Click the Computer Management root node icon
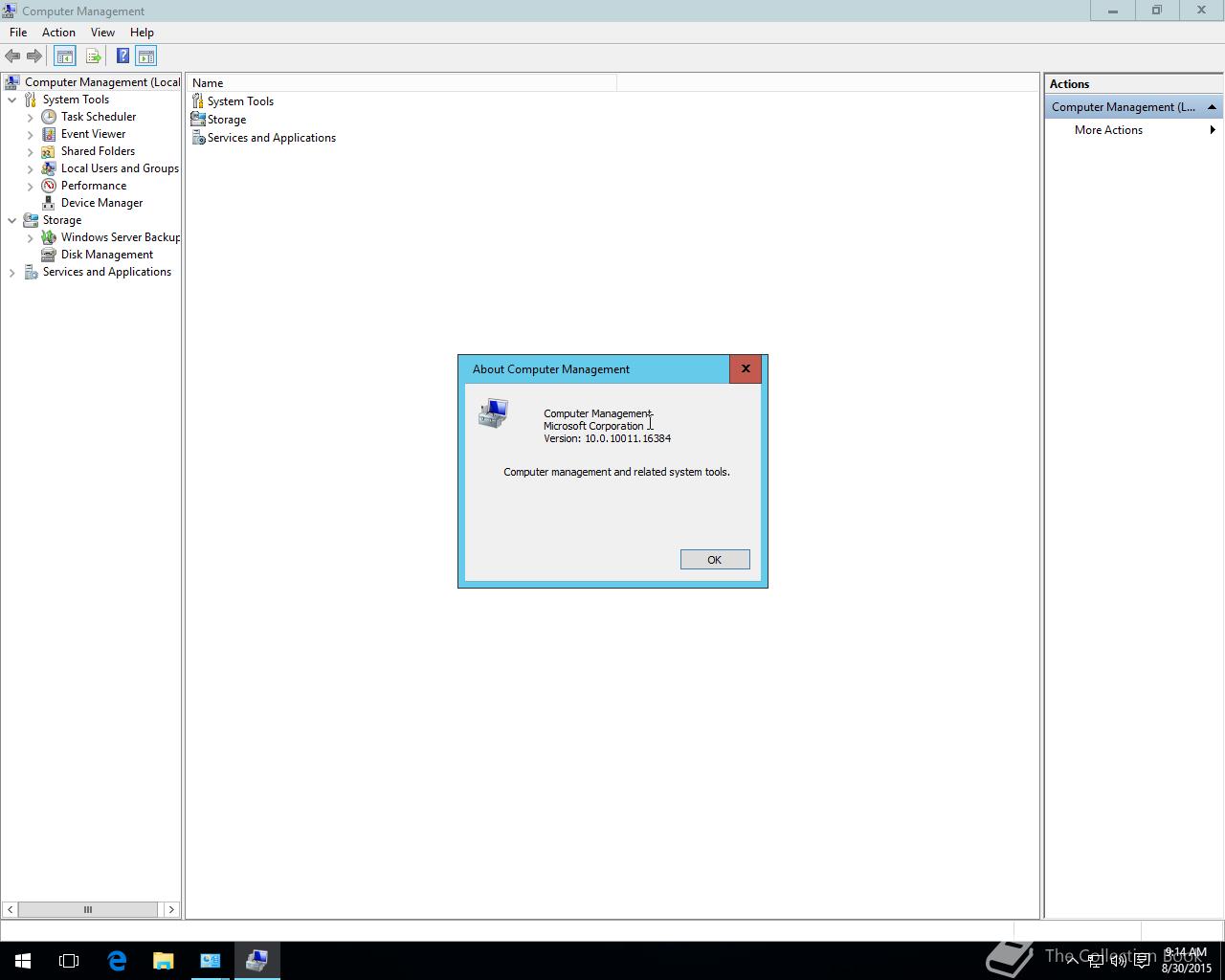 [12, 82]
